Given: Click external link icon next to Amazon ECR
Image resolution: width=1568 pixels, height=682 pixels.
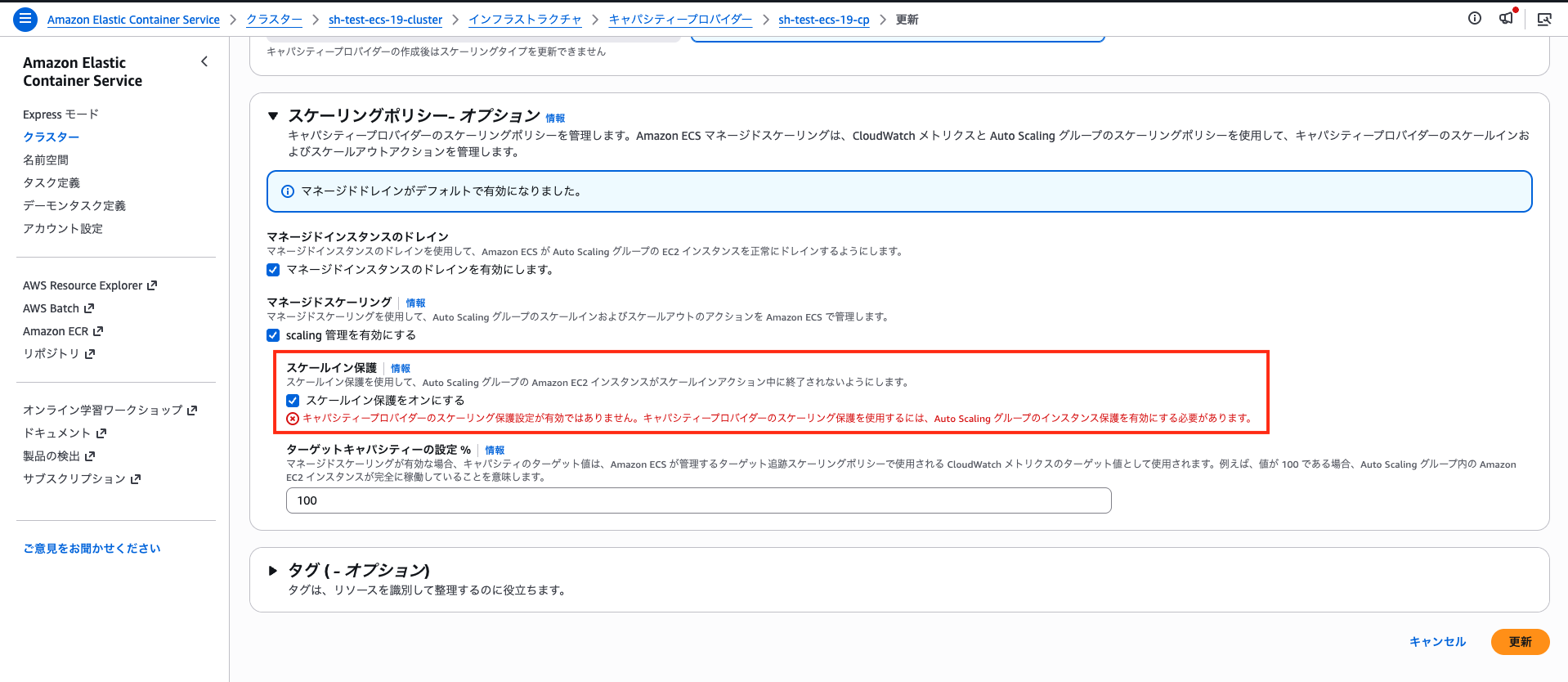Looking at the screenshot, I should click(98, 331).
